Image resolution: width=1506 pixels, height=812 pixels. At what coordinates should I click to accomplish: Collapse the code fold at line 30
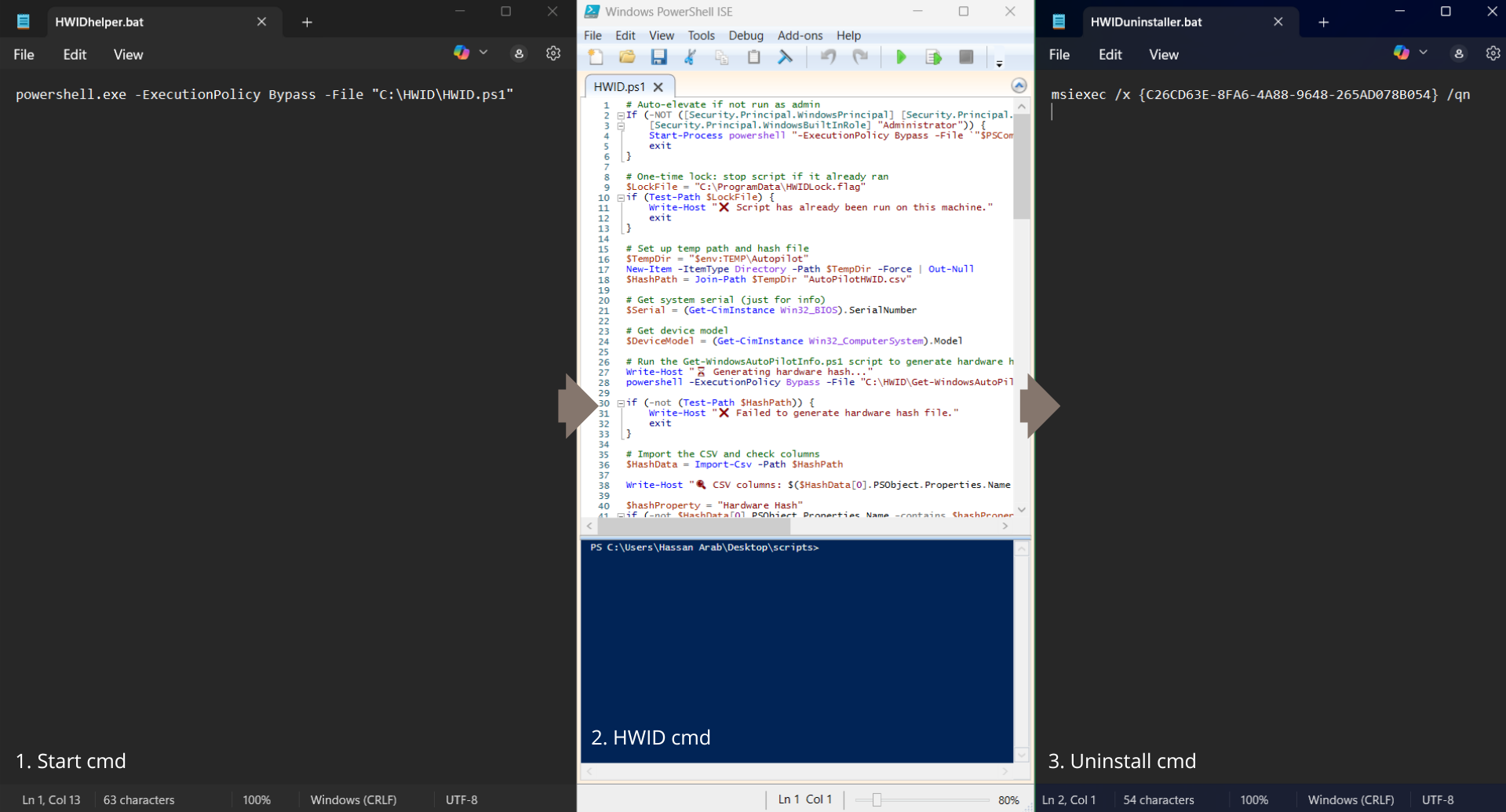(621, 403)
